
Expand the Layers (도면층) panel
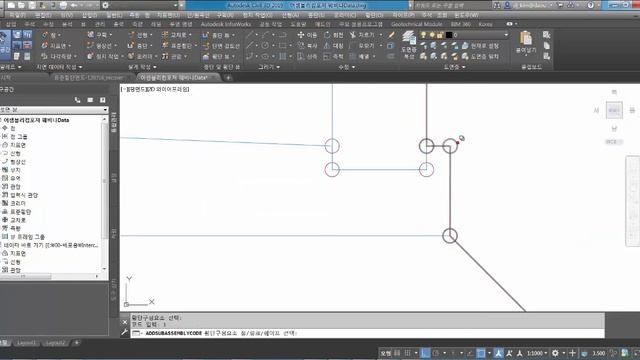(454, 67)
